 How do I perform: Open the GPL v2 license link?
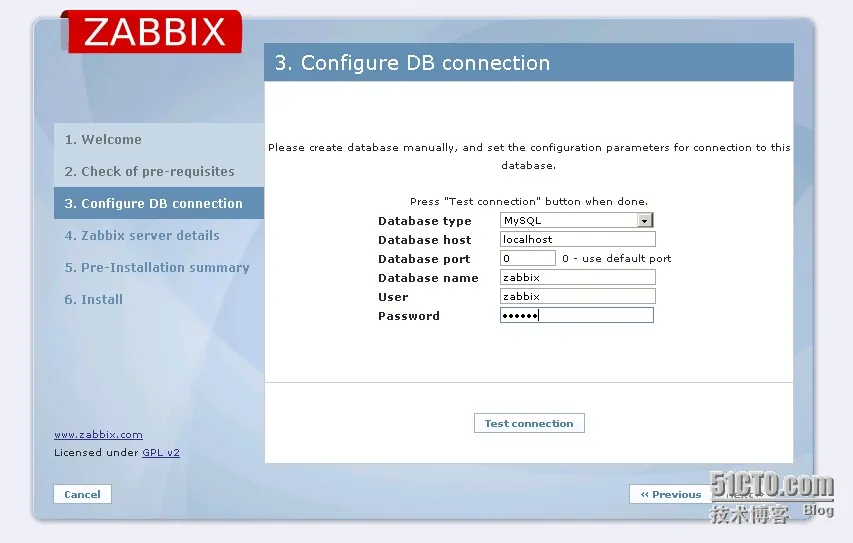(x=161, y=453)
